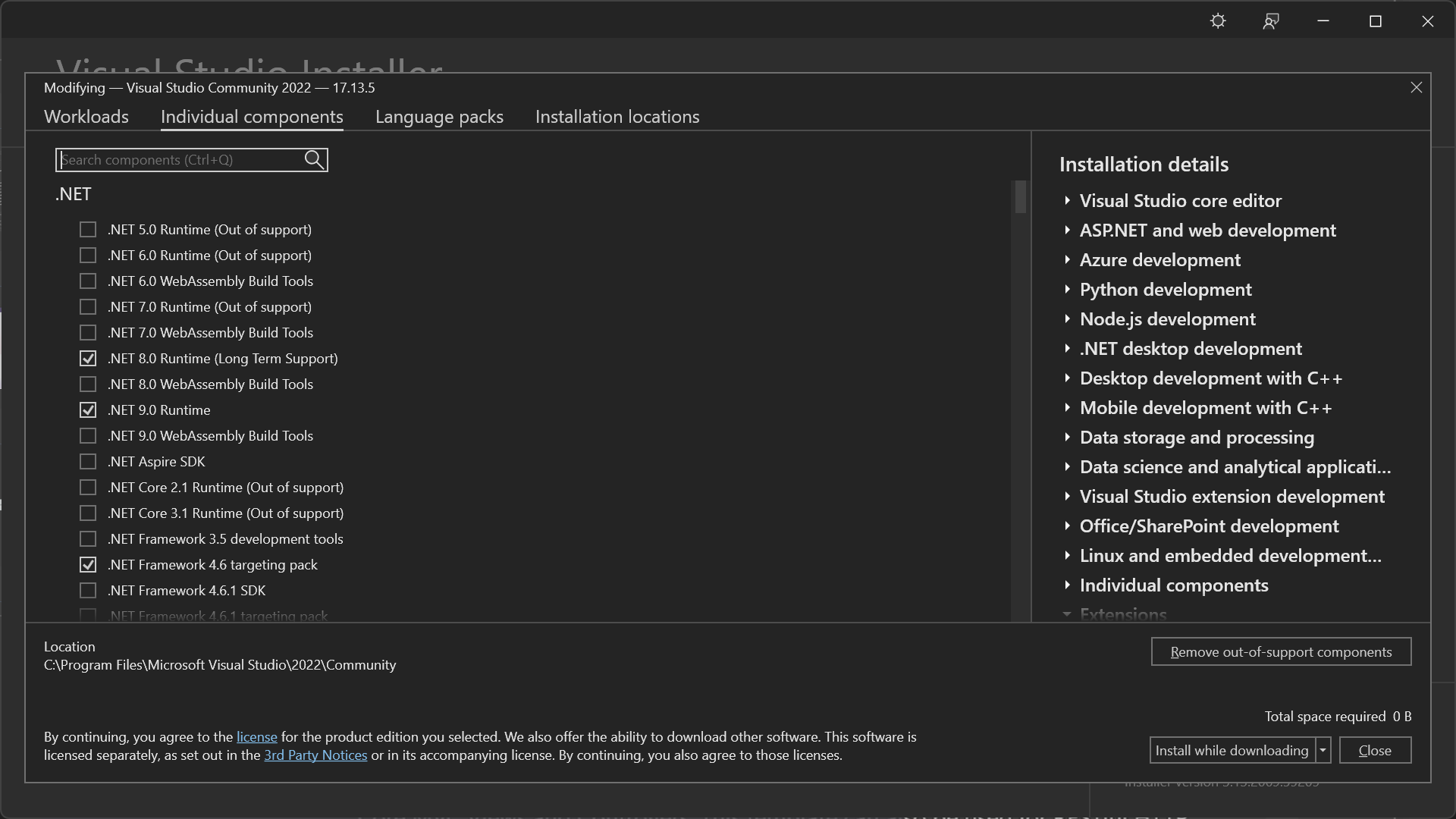
Task: Close the Modifying dialog with X
Action: coord(1416,88)
